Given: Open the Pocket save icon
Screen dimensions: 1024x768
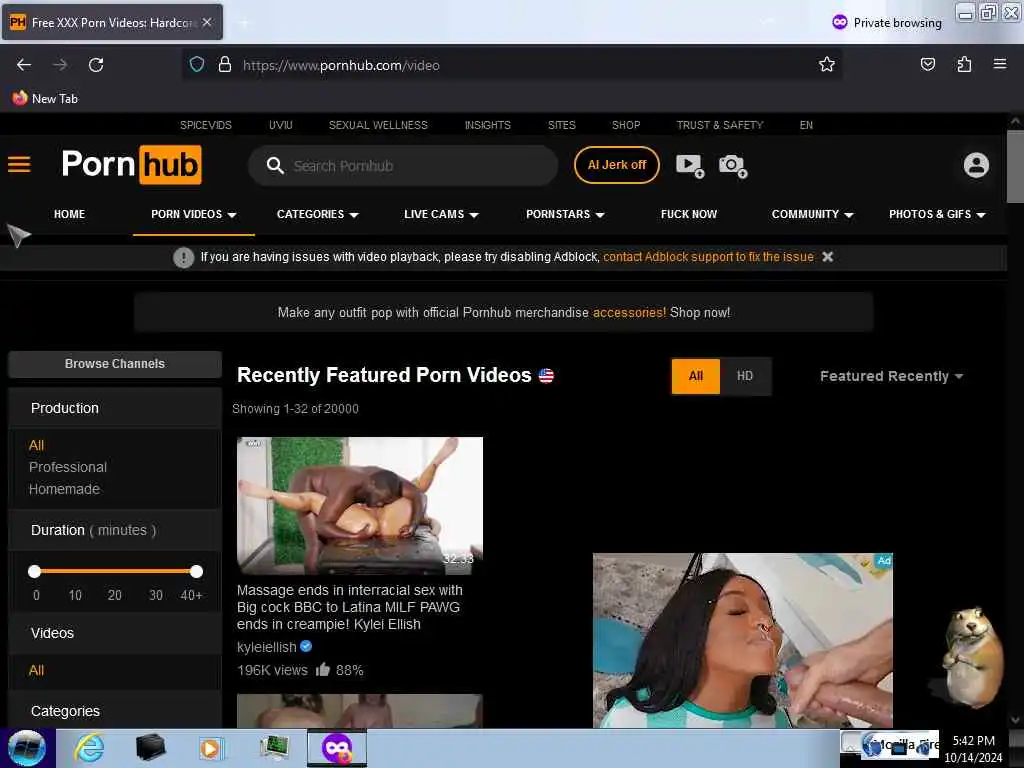Looking at the screenshot, I should coord(927,64).
